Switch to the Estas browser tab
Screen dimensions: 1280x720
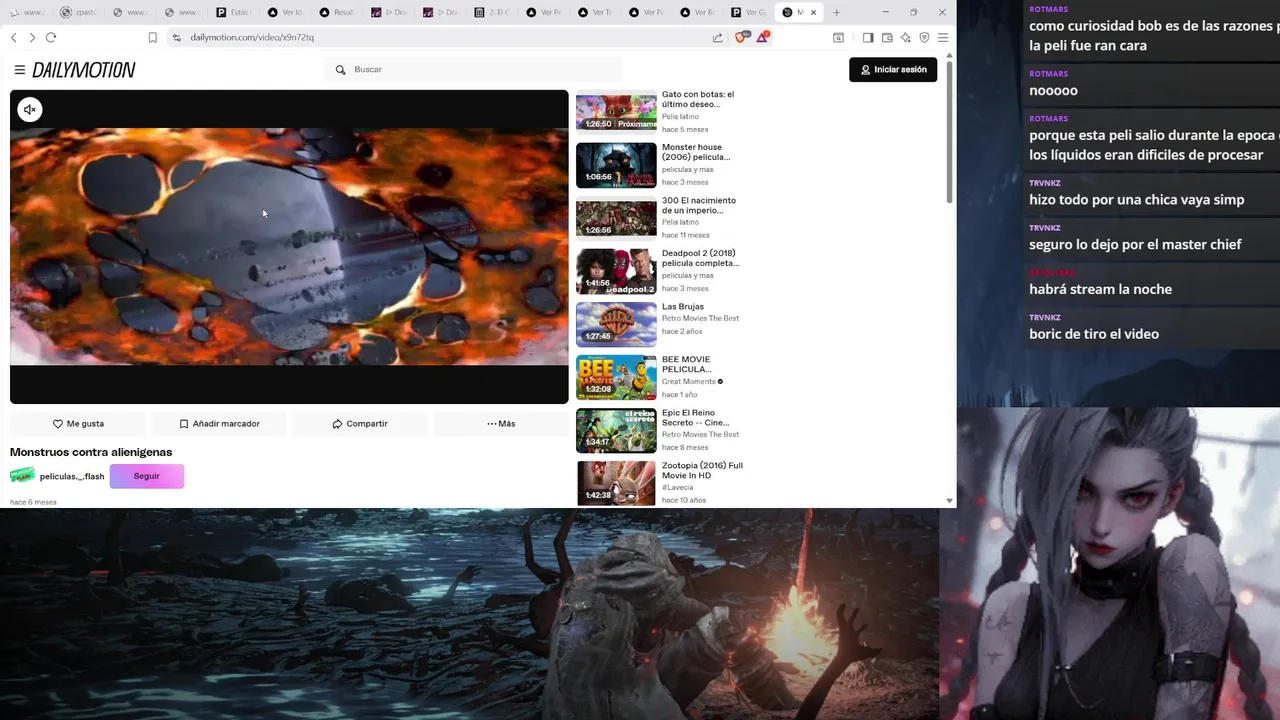click(x=234, y=12)
